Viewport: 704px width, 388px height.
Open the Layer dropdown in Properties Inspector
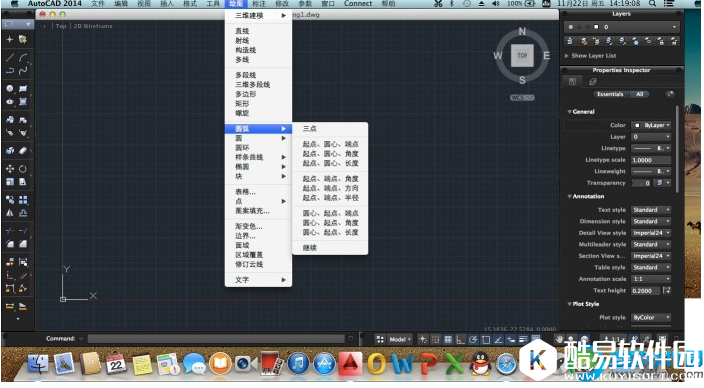[651, 137]
